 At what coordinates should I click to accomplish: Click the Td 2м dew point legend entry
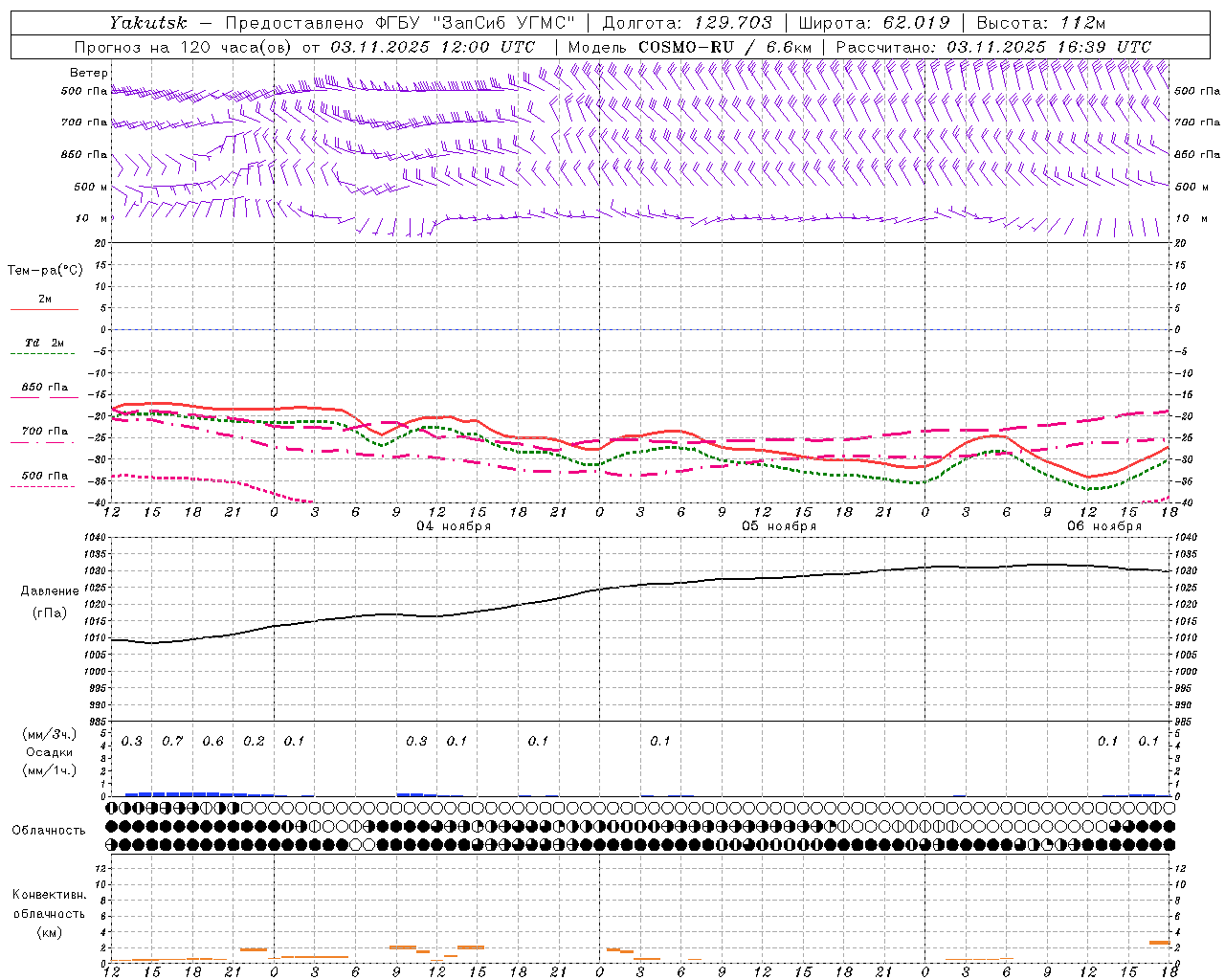coord(44,343)
